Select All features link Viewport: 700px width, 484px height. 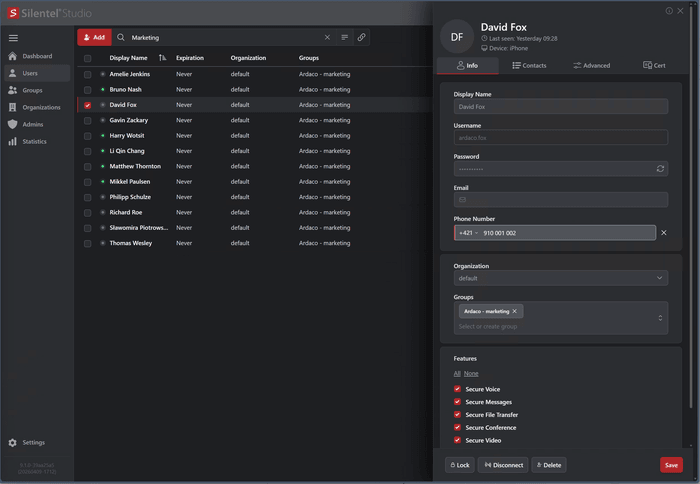pyautogui.click(x=457, y=373)
